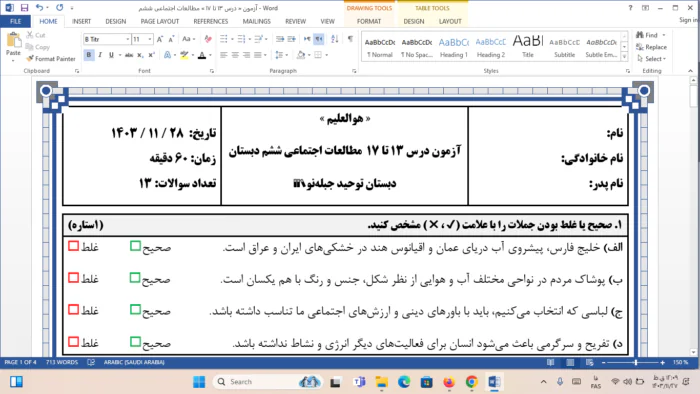The image size is (700, 394).
Task: Click the Save icon in quick access toolbar
Action: (x=24, y=8)
